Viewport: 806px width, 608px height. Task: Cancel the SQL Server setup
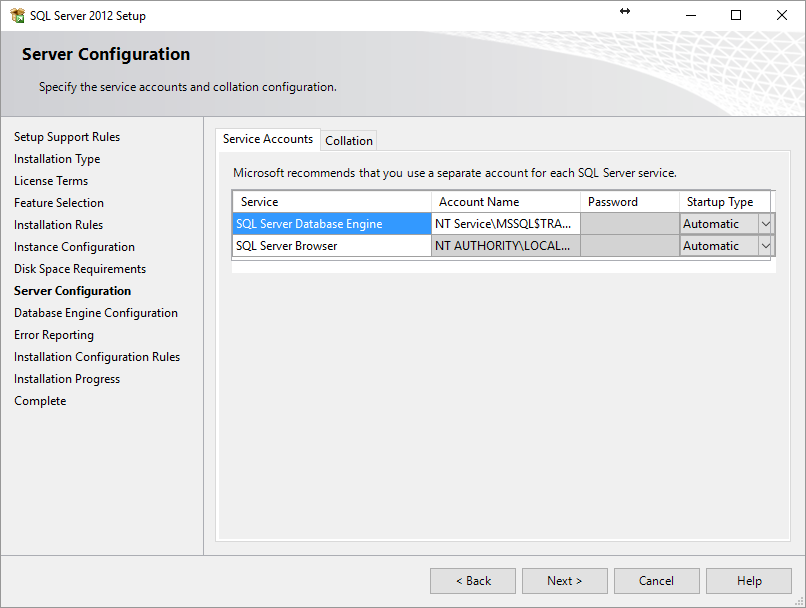(x=656, y=581)
